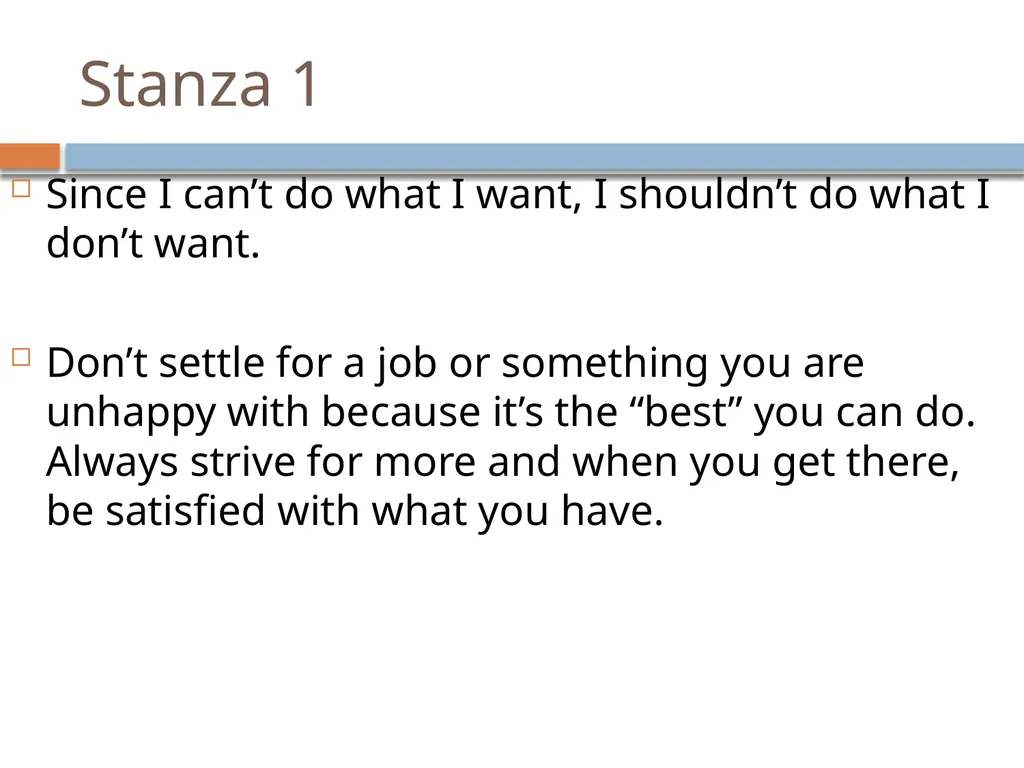Image resolution: width=1024 pixels, height=768 pixels.
Task: Click the word 'Always' in second bullet
Action: [112, 464]
